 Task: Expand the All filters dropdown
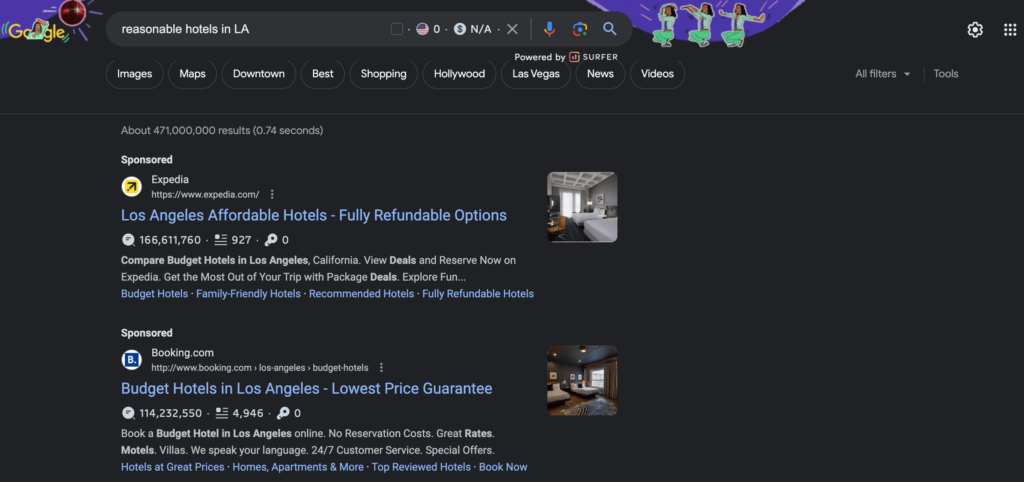[x=883, y=74]
